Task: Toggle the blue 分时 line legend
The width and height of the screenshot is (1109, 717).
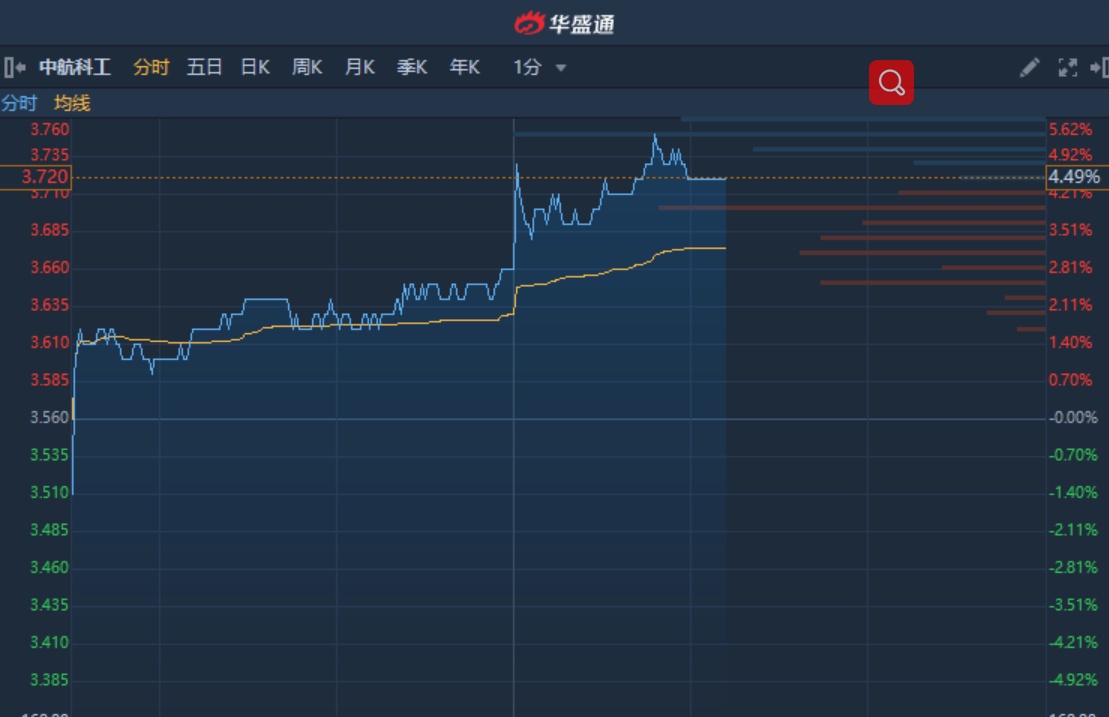Action: tap(19, 103)
